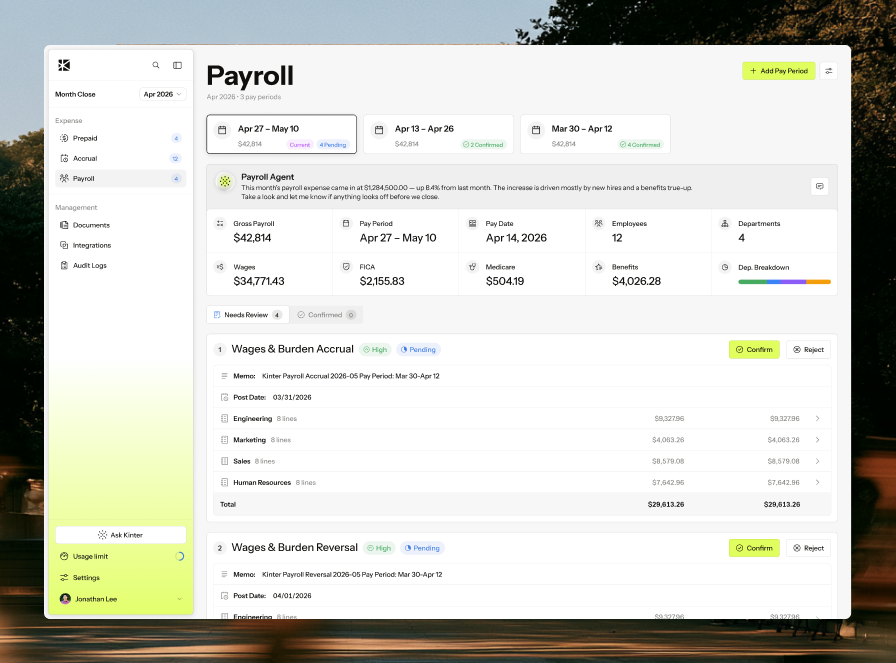Expand the Engineering row chevron in Accrual
The image size is (896, 663).
point(817,418)
